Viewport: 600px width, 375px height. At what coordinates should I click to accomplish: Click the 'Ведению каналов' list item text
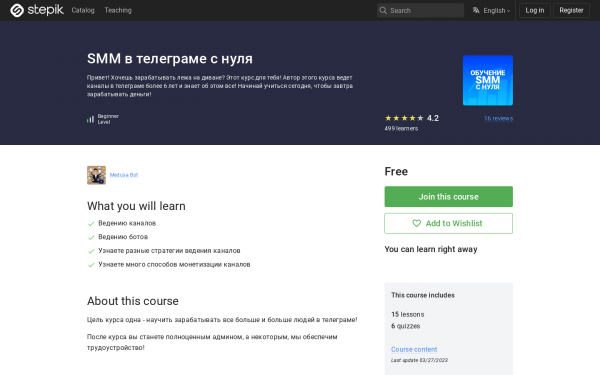(127, 223)
